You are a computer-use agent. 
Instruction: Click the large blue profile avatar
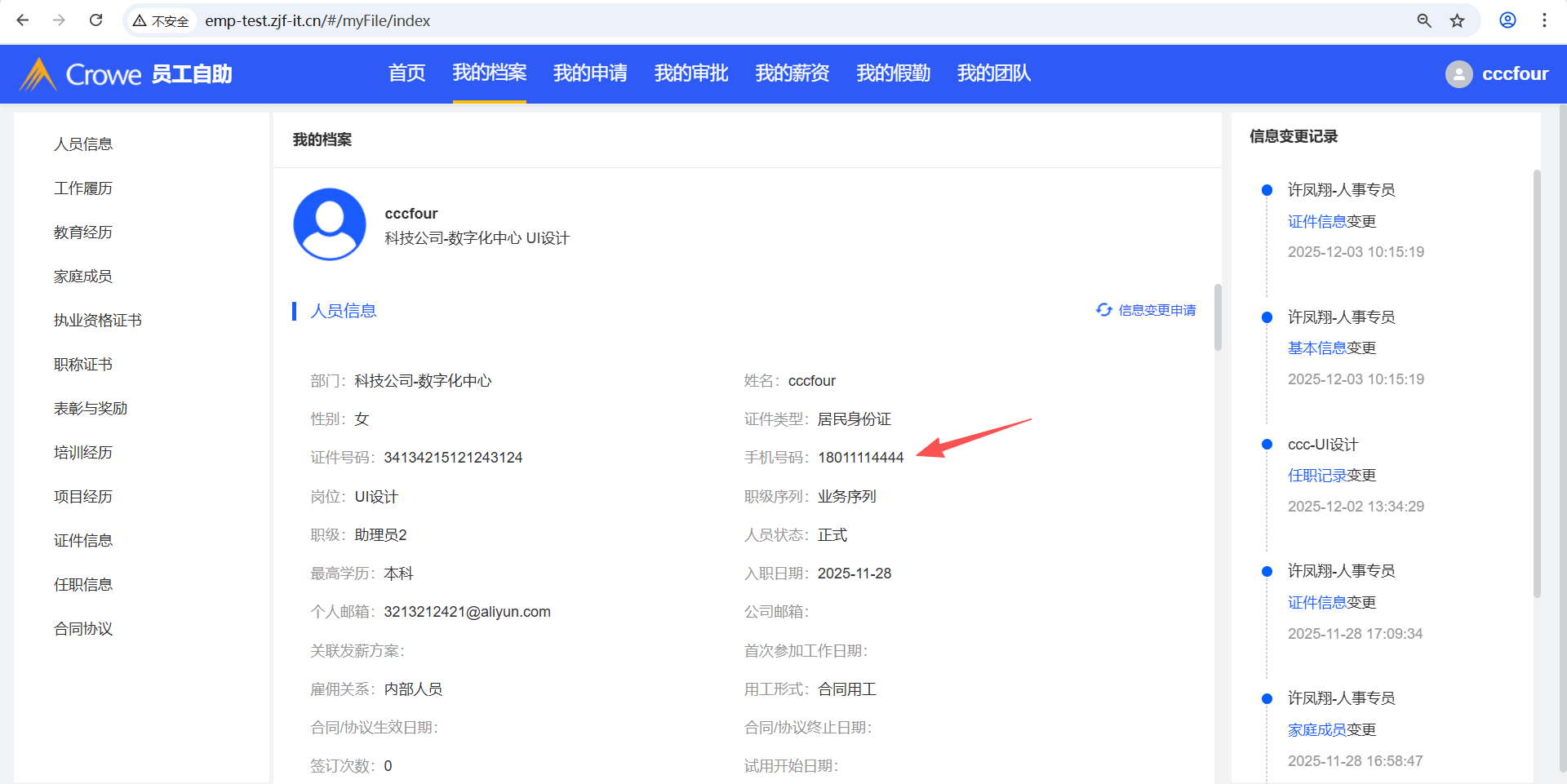click(x=330, y=224)
